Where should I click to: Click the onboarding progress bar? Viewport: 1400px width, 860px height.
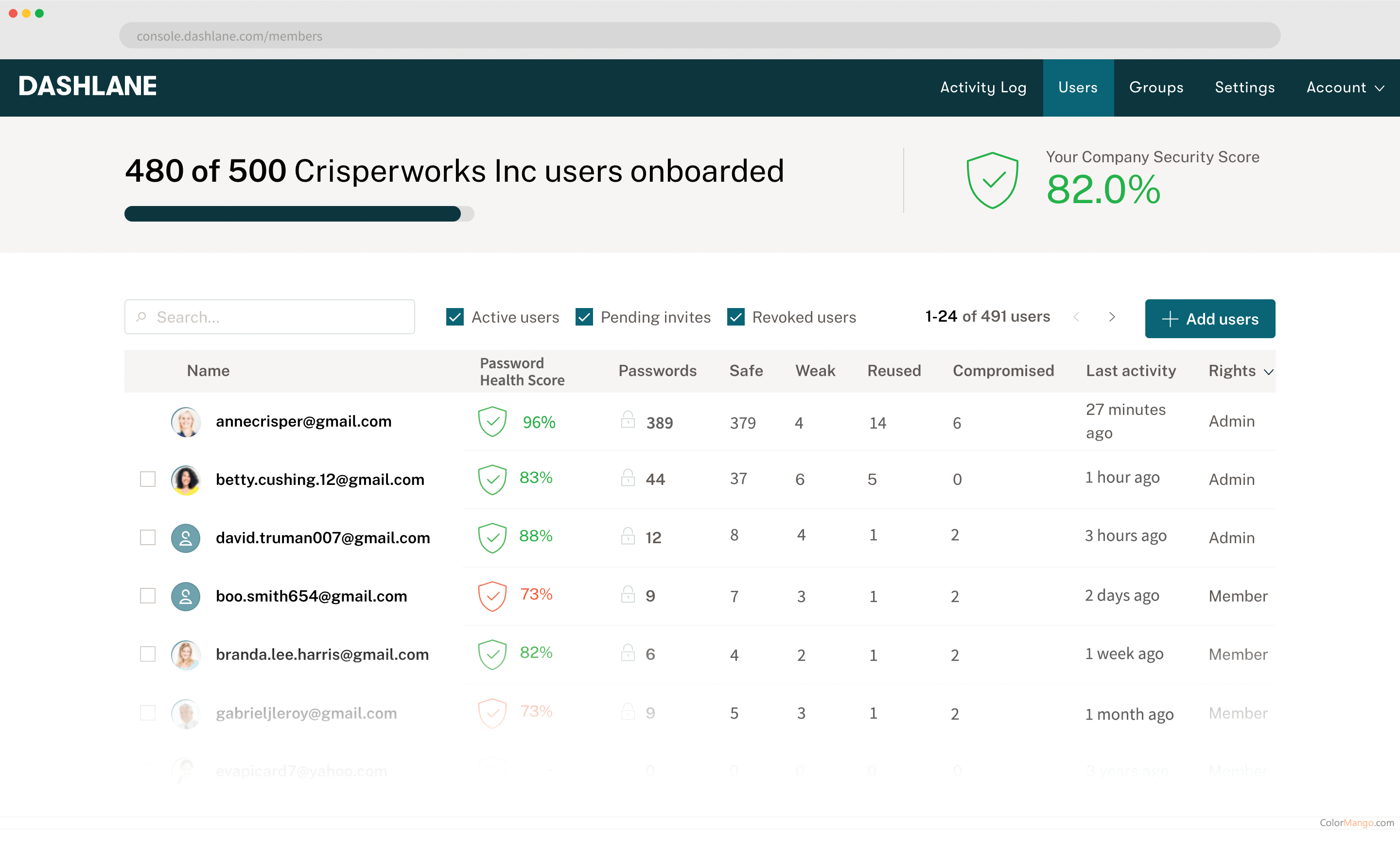click(299, 214)
